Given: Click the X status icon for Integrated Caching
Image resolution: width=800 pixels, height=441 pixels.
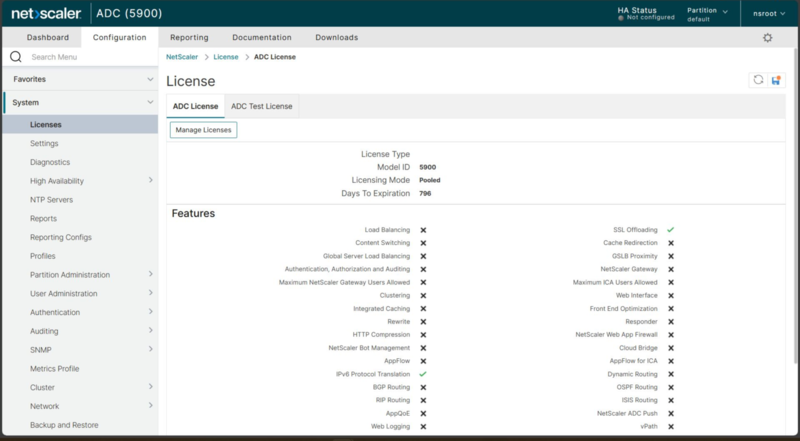Looking at the screenshot, I should [x=423, y=309].
